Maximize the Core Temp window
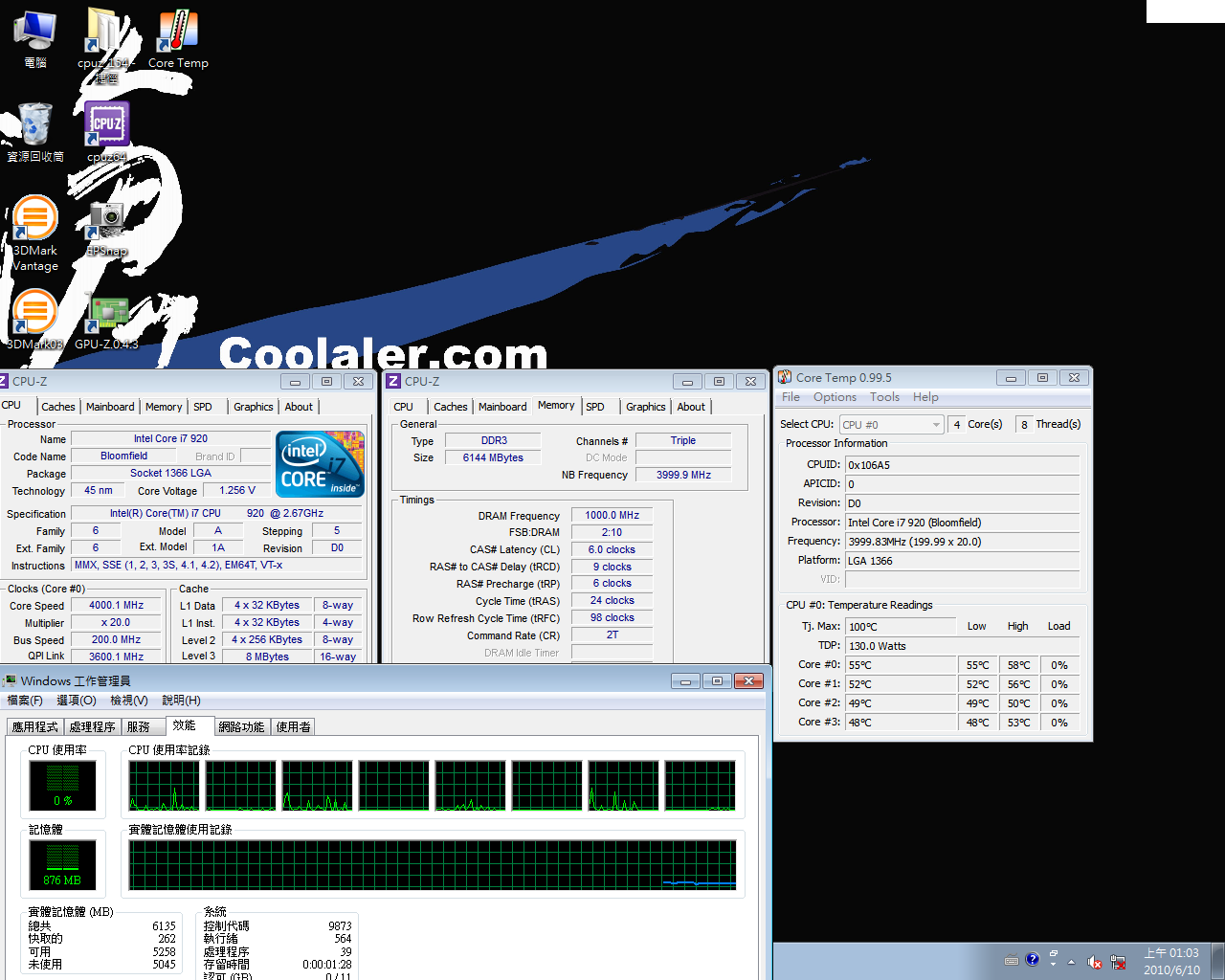The height and width of the screenshot is (980, 1225). [x=1042, y=377]
